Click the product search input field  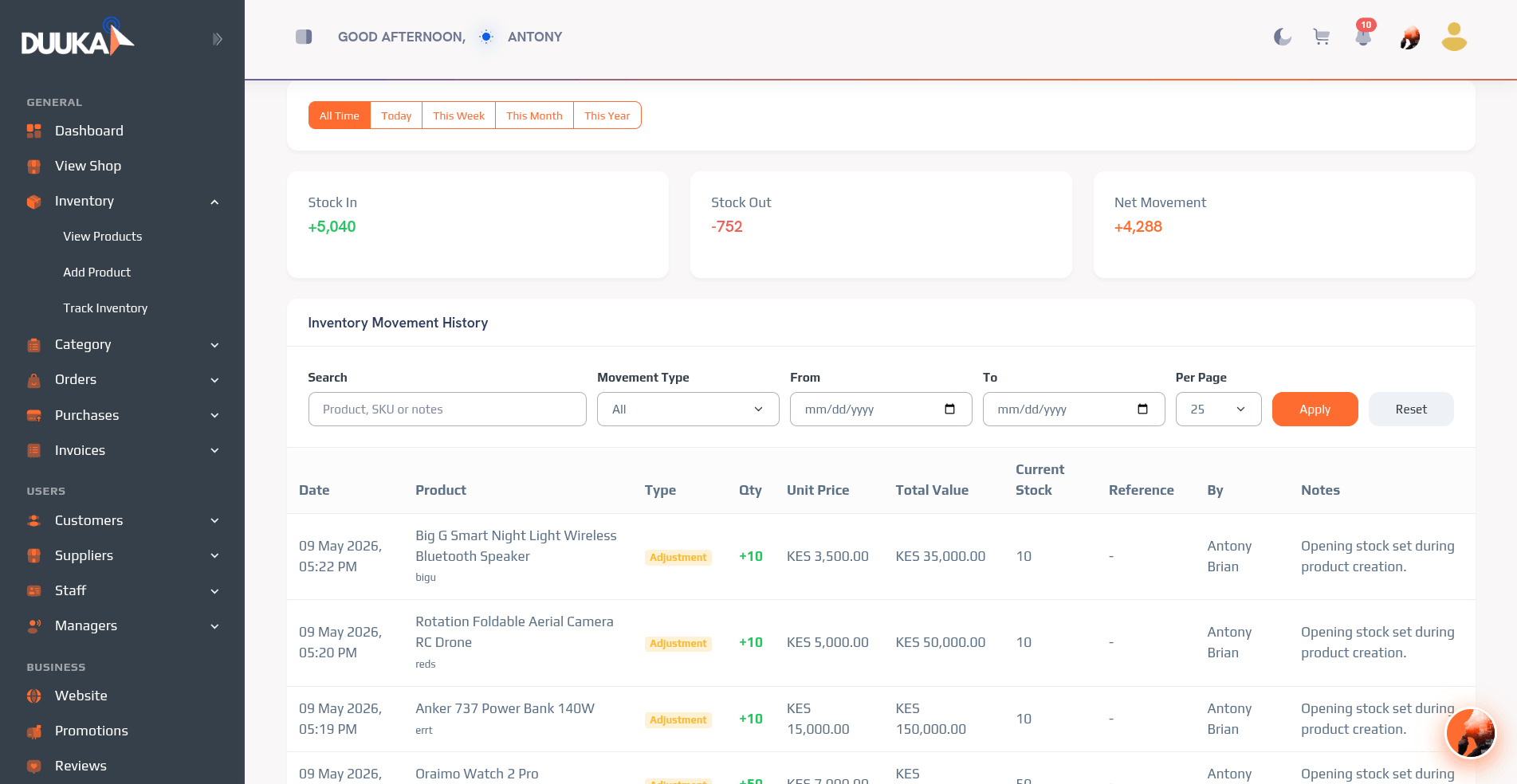[x=447, y=409]
